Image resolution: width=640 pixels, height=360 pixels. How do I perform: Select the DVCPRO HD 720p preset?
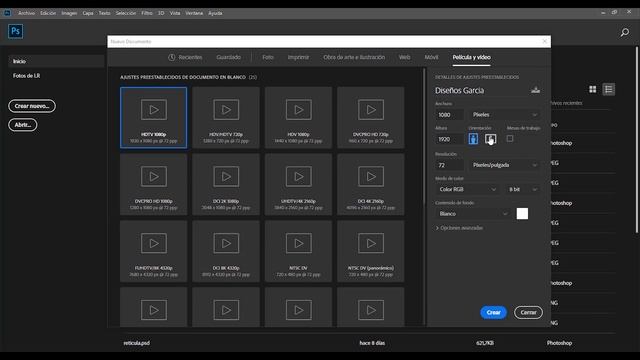pos(371,118)
